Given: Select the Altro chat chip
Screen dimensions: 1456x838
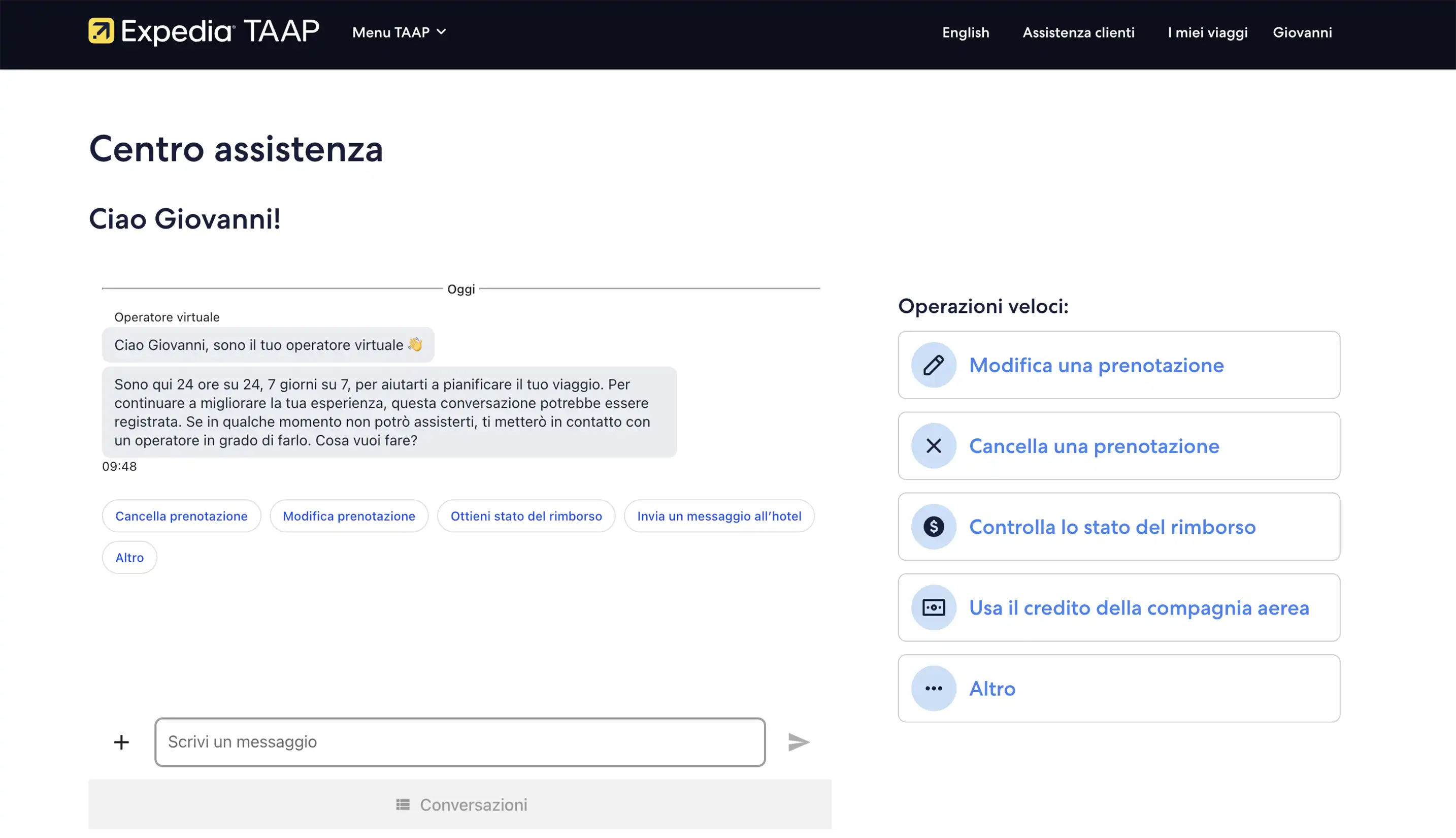Looking at the screenshot, I should pos(129,557).
